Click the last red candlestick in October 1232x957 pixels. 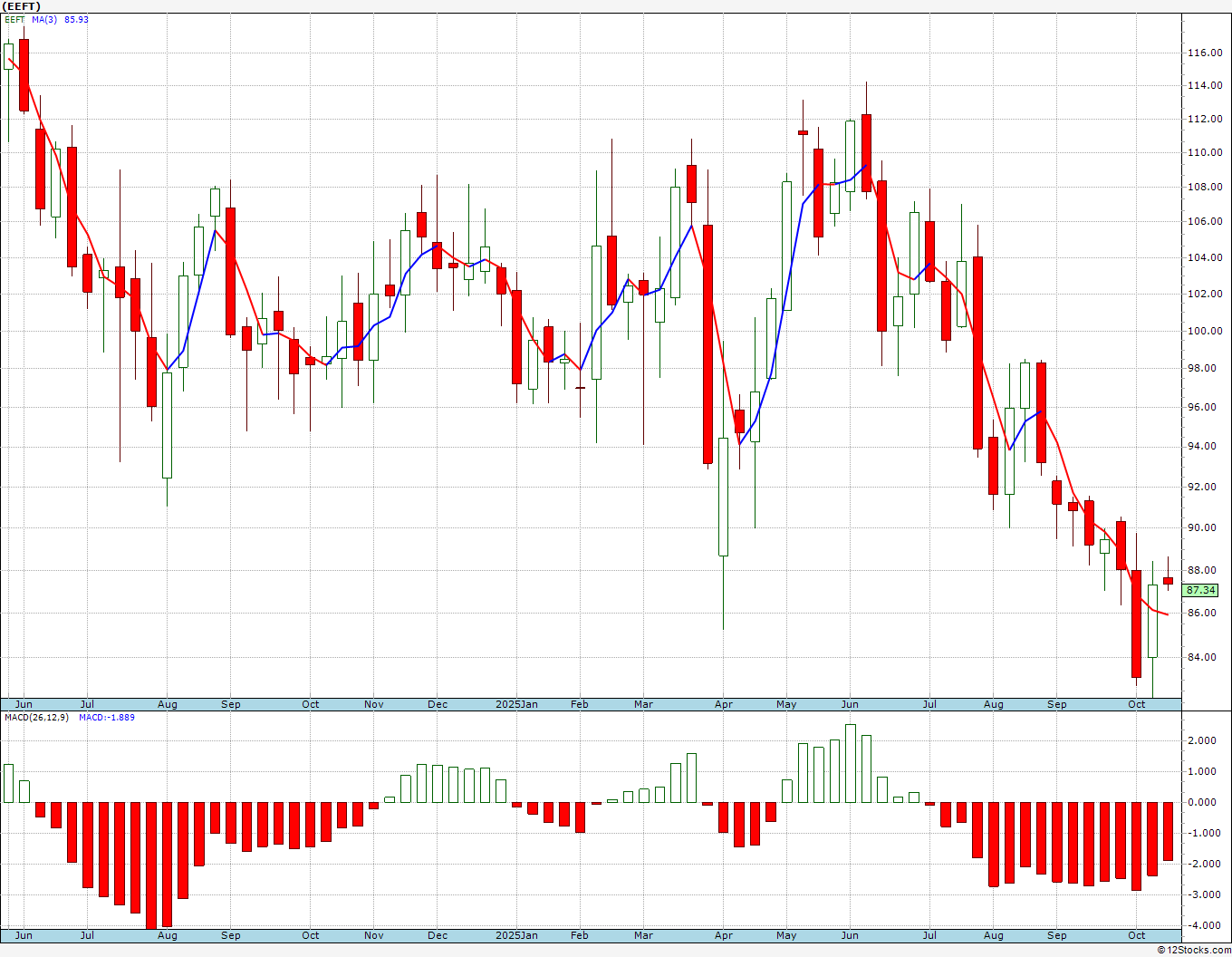[x=1169, y=581]
